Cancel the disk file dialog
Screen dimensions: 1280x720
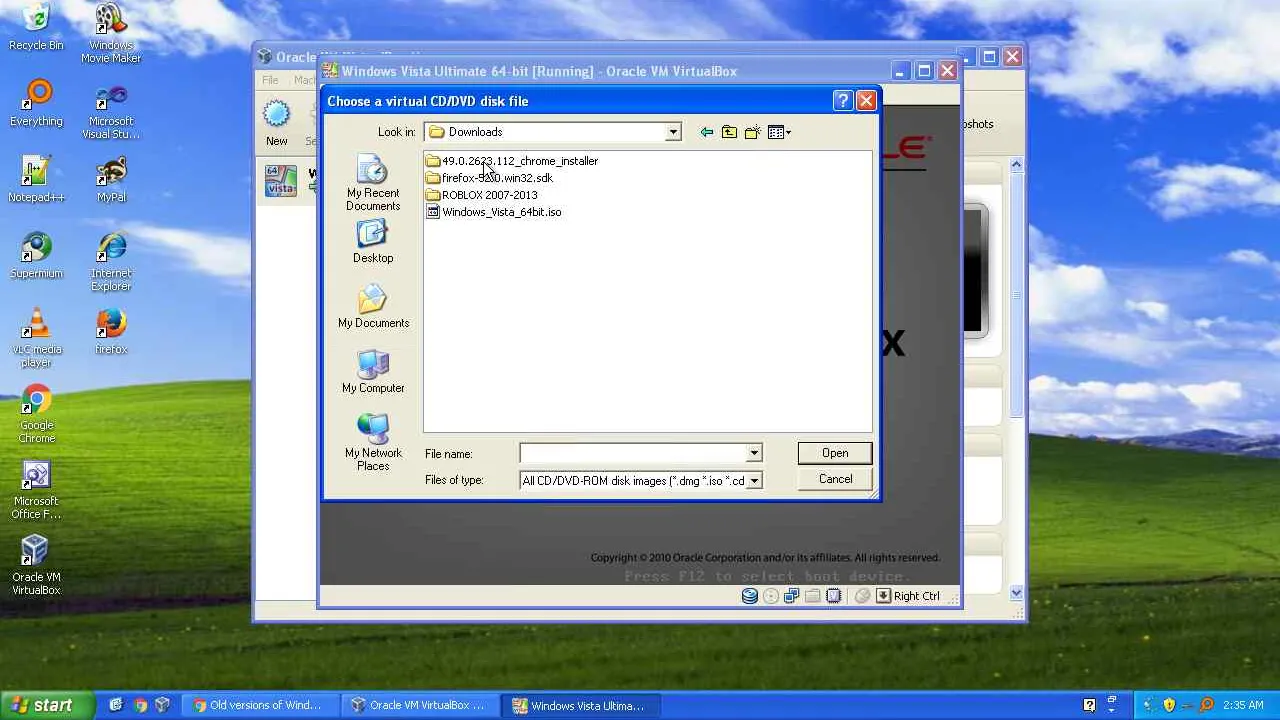[835, 479]
